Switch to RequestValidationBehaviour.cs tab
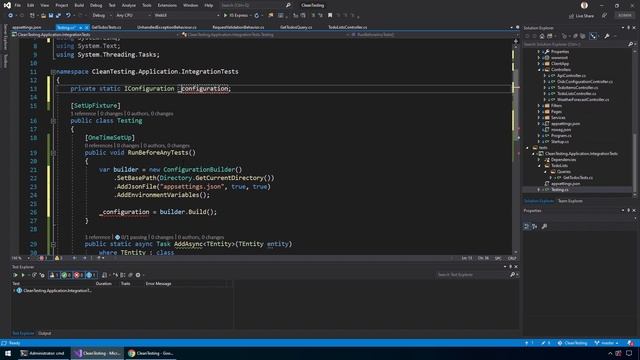The image size is (640, 360). pos(238,27)
